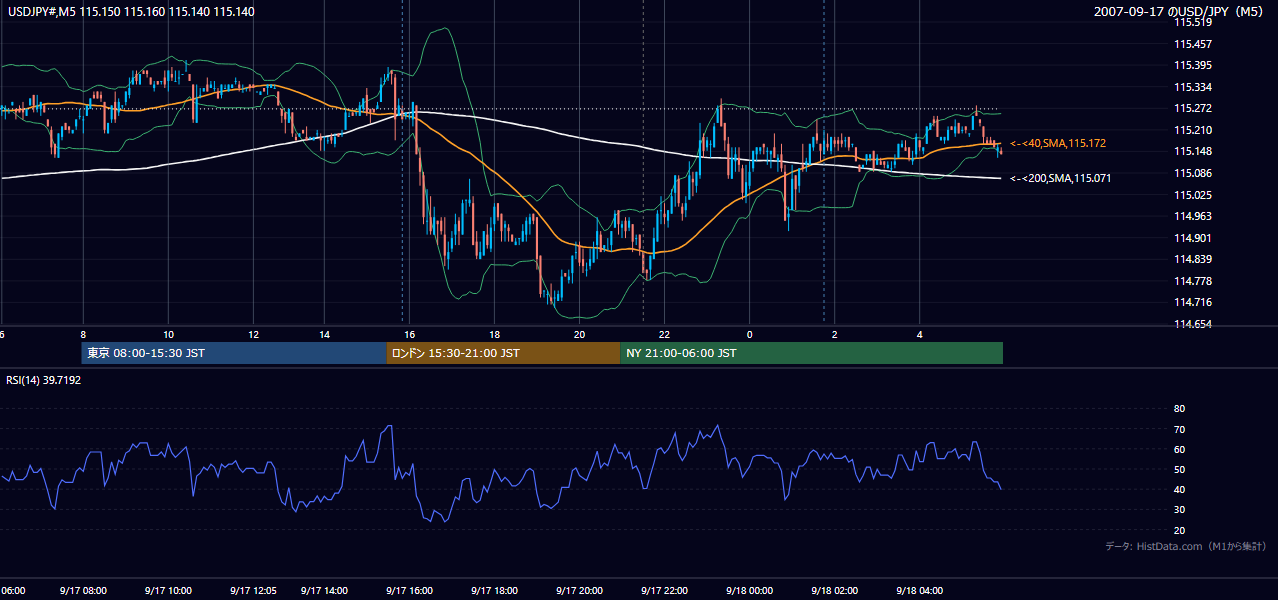Click the 9/17 08:00 time axis label
This screenshot has height=600, width=1278.
pos(83,591)
